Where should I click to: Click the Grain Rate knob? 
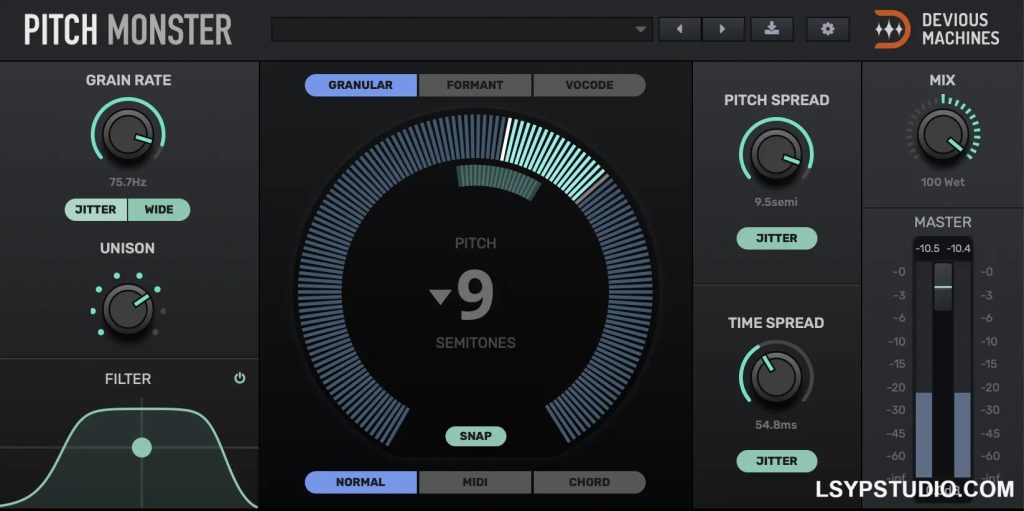coord(128,134)
